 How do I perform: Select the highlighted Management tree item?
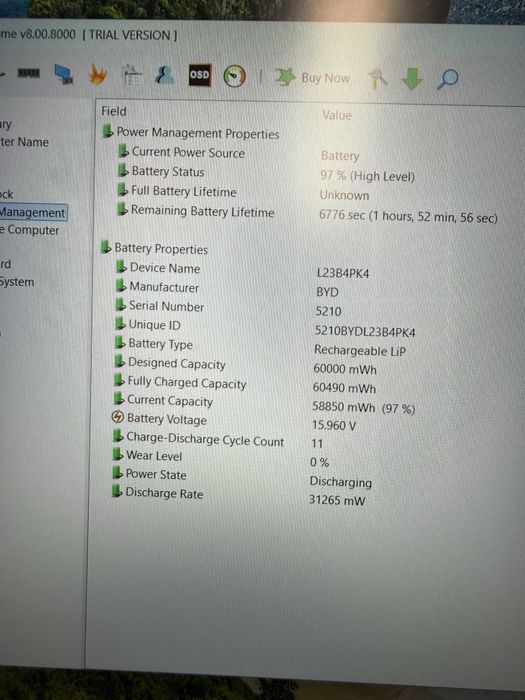coord(33,212)
